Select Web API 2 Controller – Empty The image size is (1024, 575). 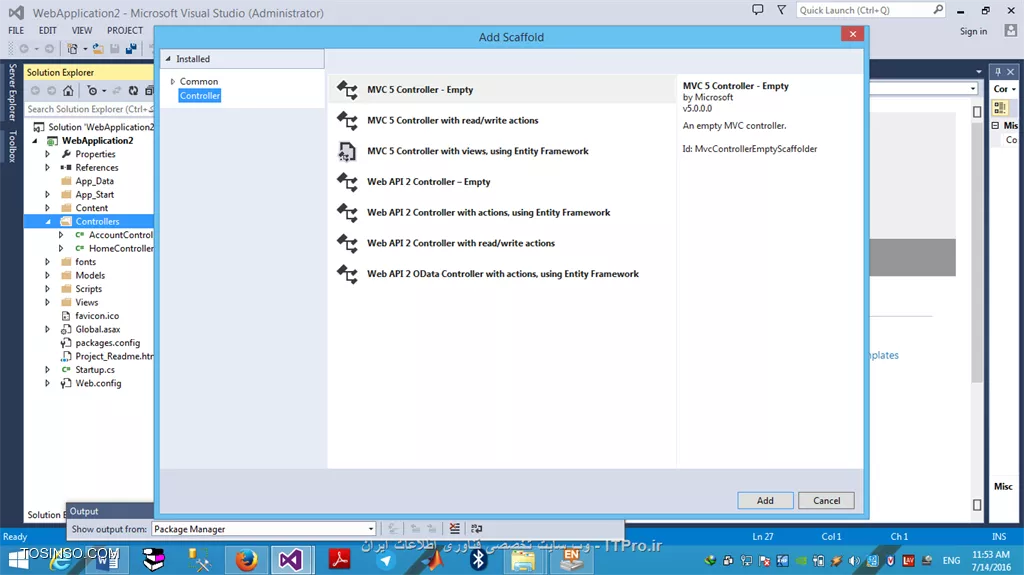coord(502,182)
